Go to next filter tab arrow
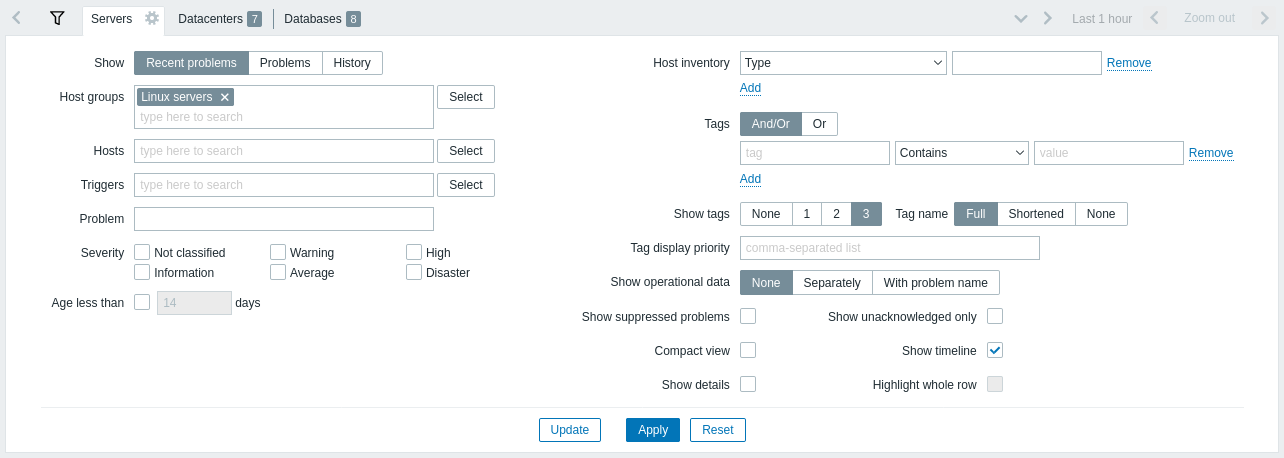This screenshot has height=458, width=1284. click(1047, 18)
